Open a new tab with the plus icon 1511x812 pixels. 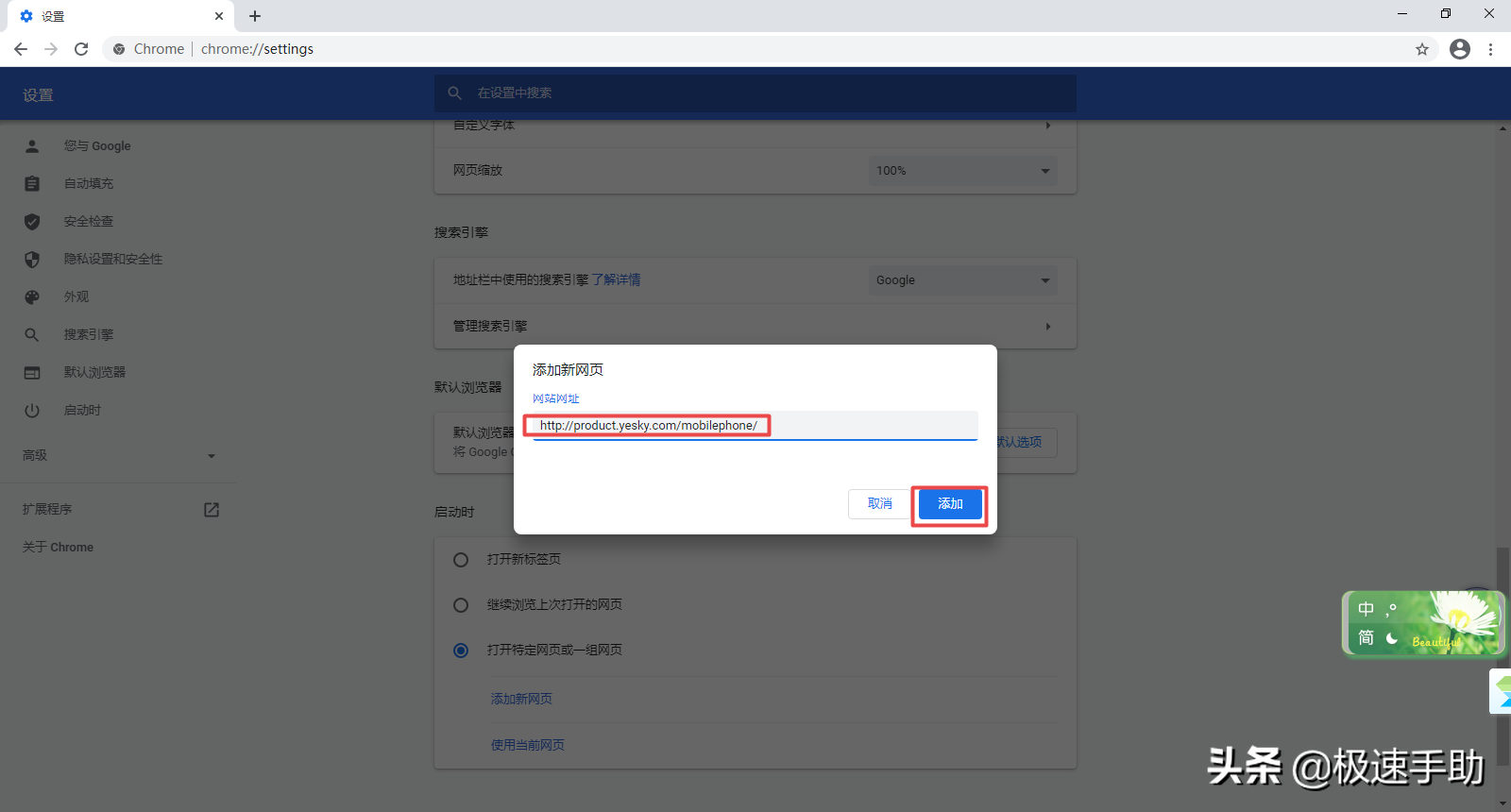click(x=255, y=16)
